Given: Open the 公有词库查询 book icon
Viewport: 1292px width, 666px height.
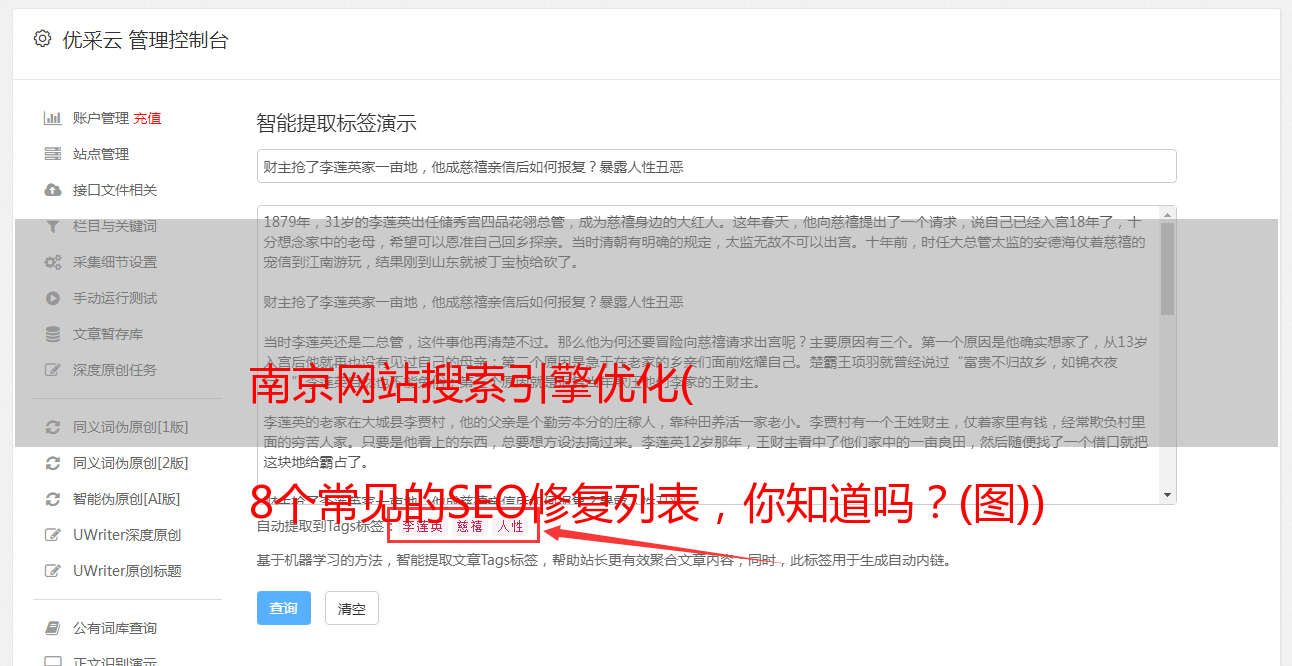Looking at the screenshot, I should [x=53, y=628].
